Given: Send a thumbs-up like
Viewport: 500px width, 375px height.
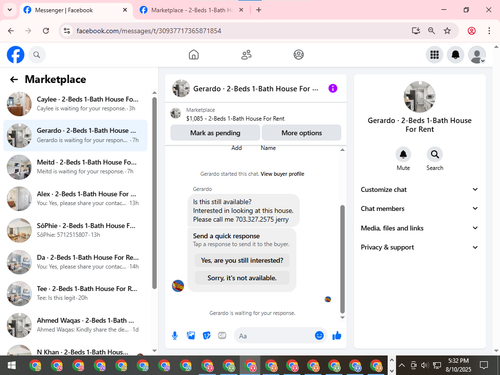Looking at the screenshot, I should 337,335.
